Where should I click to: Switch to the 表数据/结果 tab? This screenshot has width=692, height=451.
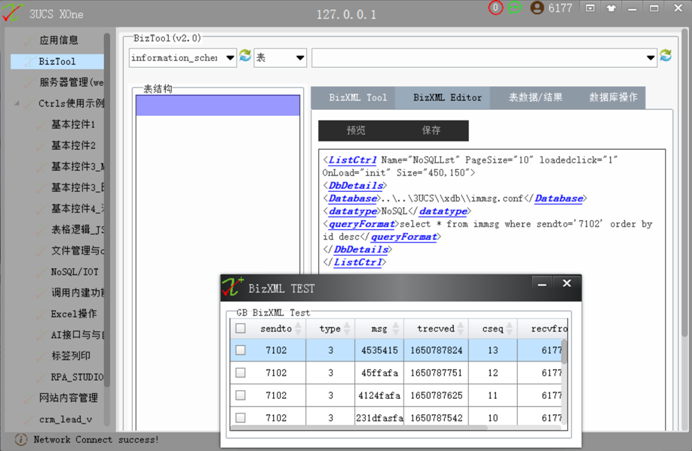click(535, 98)
